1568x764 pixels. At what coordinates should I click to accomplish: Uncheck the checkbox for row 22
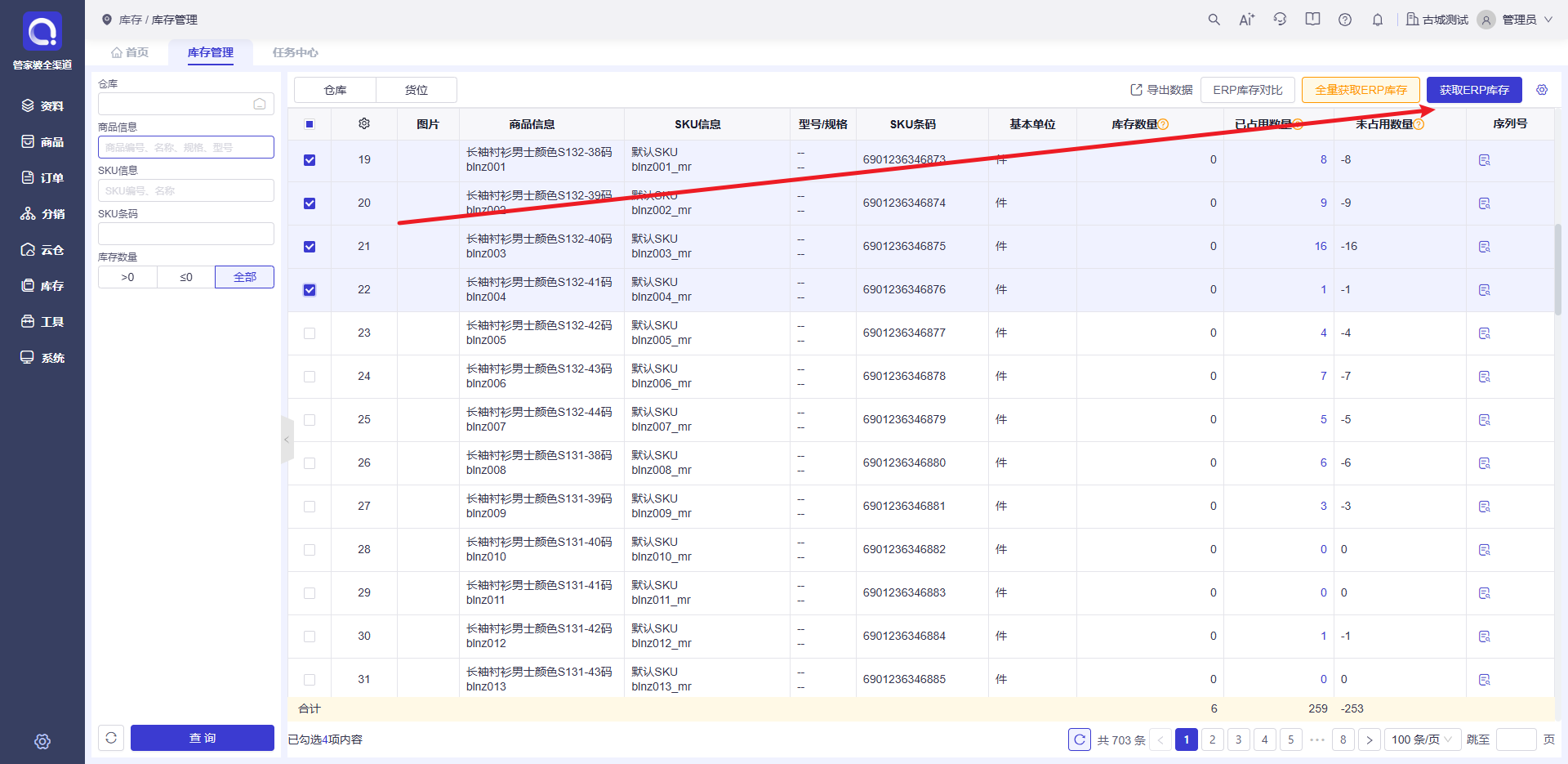tap(310, 290)
